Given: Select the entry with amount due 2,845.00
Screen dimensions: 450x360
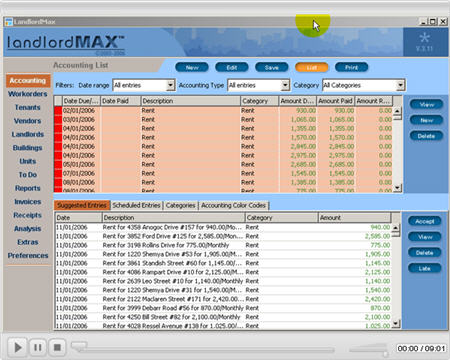Looking at the screenshot, I should (x=223, y=147).
